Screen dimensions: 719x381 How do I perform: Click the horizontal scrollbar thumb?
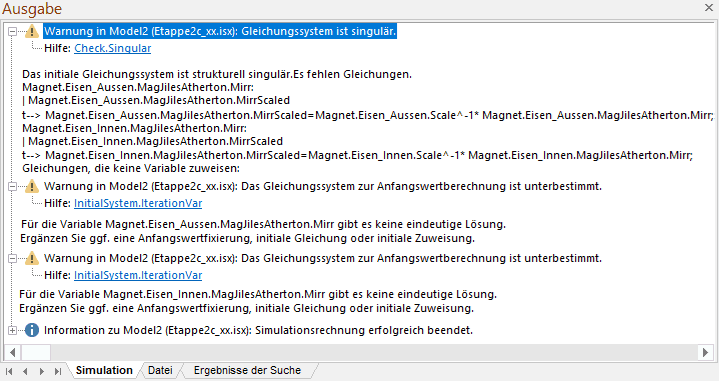tap(36, 353)
